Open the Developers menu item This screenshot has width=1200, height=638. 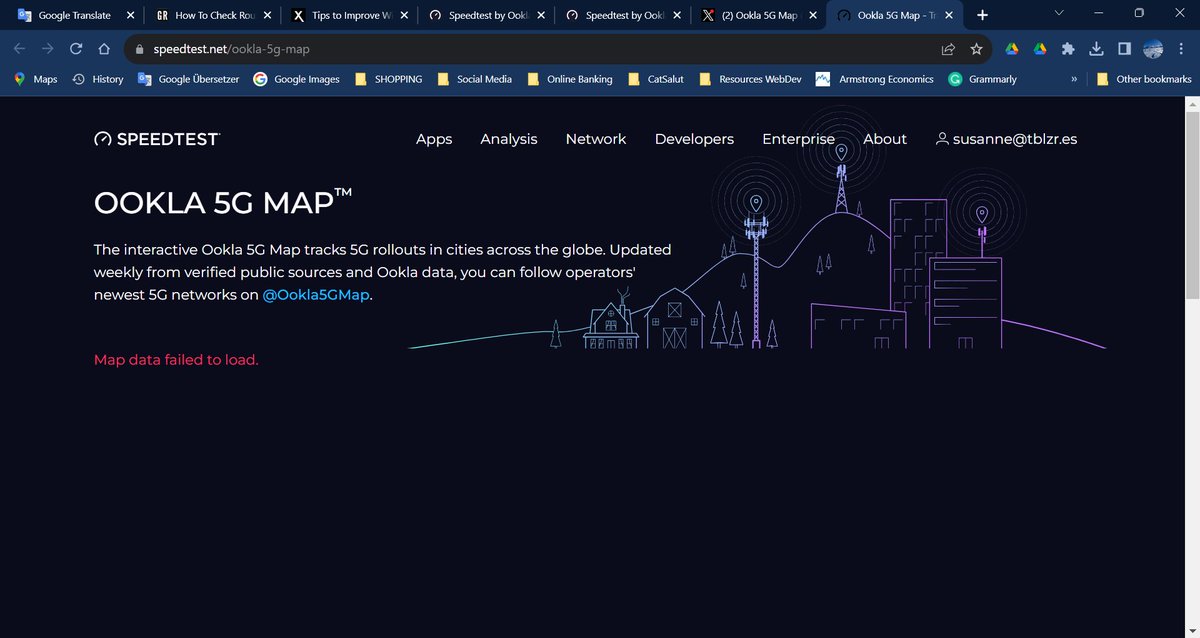[x=694, y=139]
